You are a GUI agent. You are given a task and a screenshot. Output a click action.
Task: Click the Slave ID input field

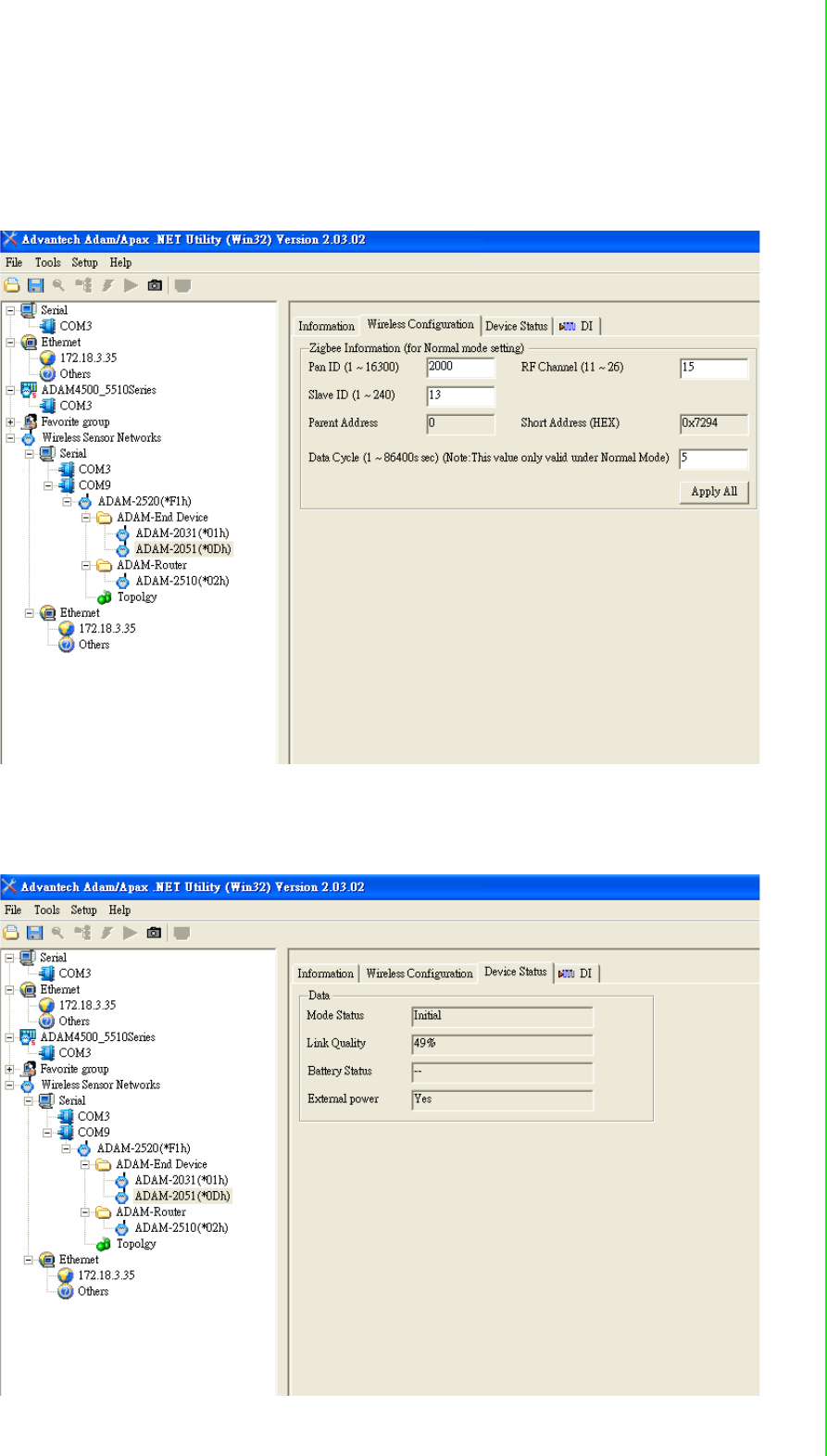(461, 395)
